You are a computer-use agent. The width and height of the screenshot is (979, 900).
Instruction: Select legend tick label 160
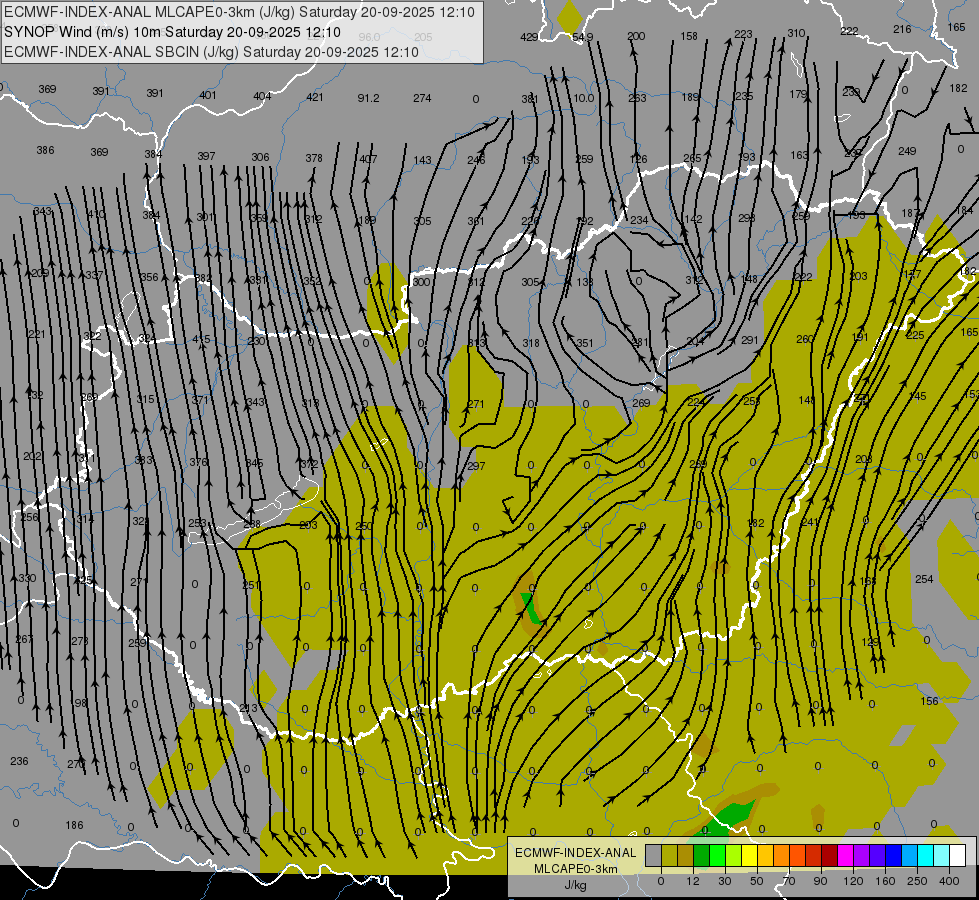pyautogui.click(x=885, y=881)
